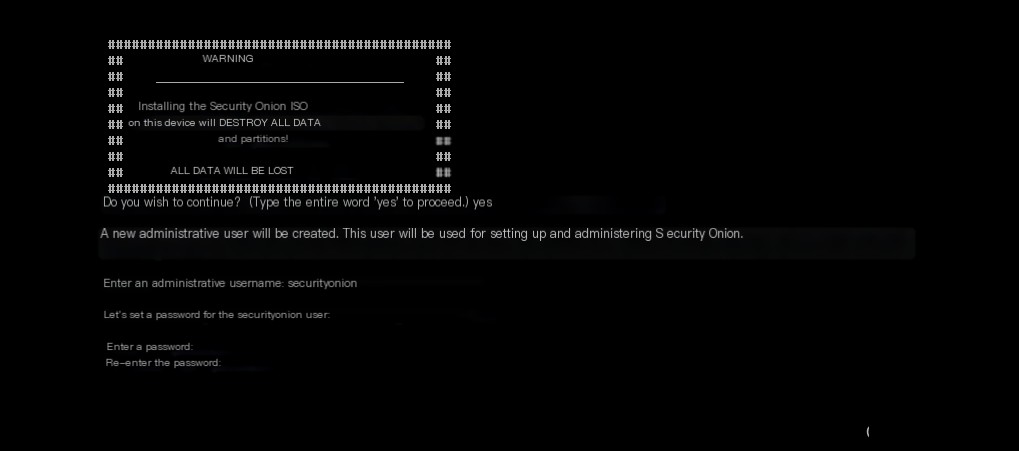Click the '##' left of the WARNING heading
Screen dimensions: 1019x451
(x=116, y=60)
